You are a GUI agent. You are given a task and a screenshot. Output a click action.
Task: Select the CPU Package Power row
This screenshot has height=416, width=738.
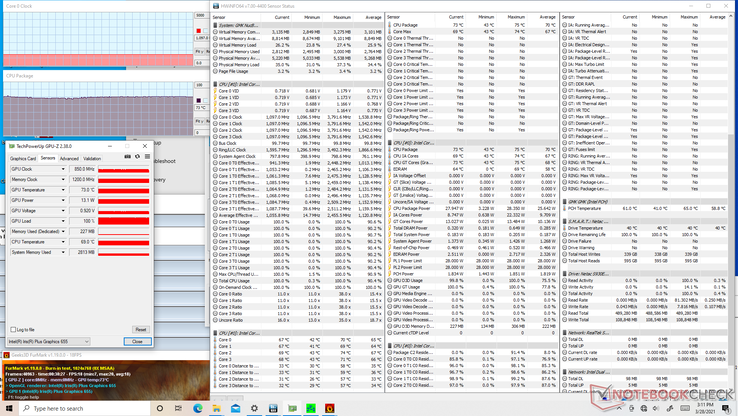pyautogui.click(x=472, y=208)
